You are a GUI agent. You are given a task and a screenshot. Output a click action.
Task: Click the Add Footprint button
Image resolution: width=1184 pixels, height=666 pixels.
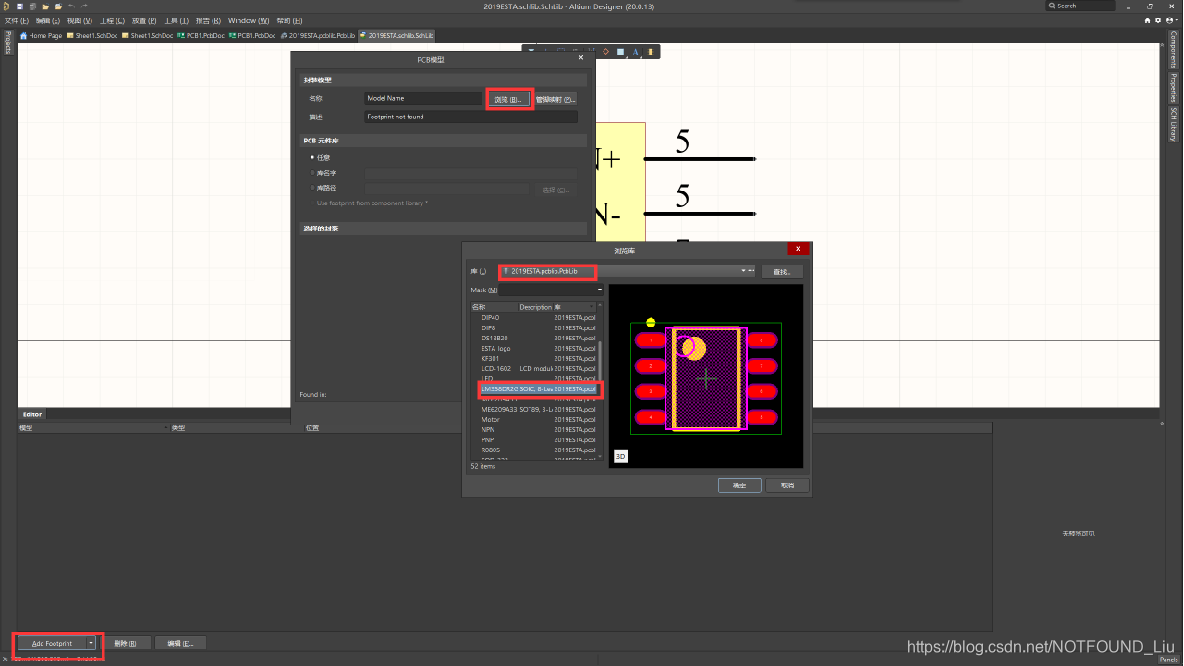51,643
